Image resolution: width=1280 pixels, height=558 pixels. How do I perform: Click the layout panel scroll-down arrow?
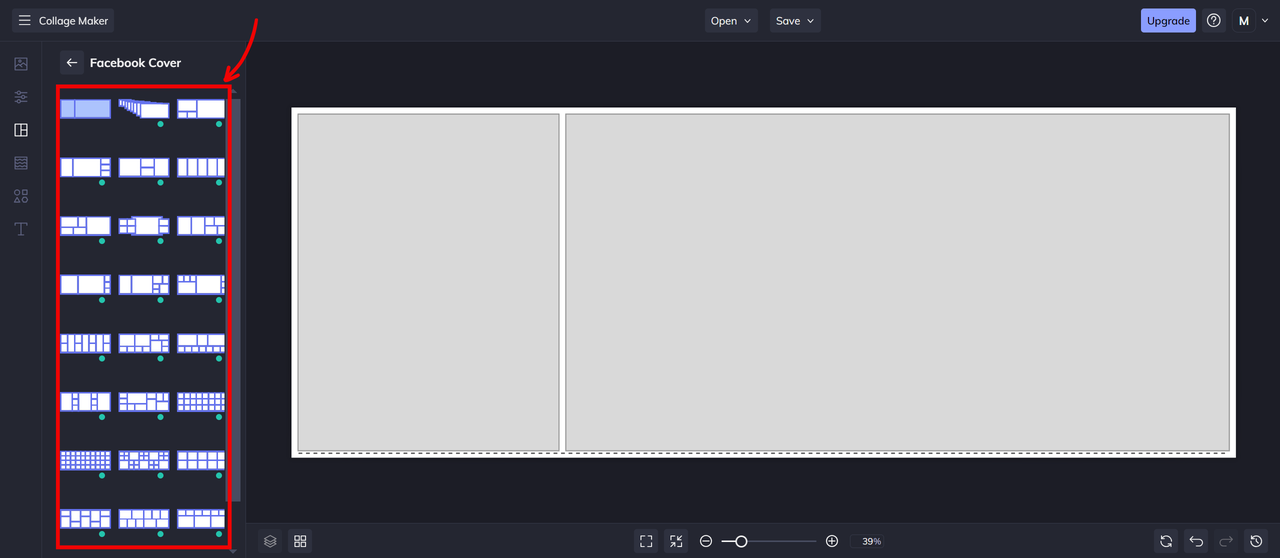coord(233,550)
